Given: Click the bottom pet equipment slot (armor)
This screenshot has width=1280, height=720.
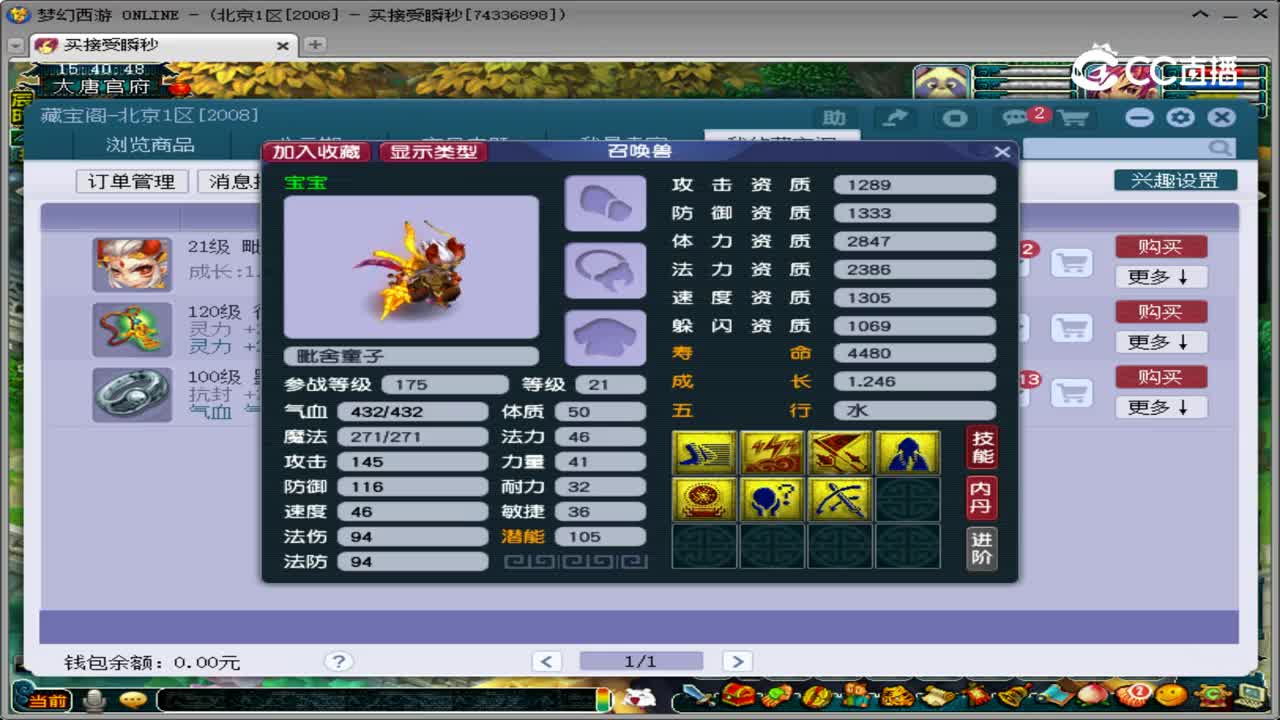Looking at the screenshot, I should coord(605,338).
